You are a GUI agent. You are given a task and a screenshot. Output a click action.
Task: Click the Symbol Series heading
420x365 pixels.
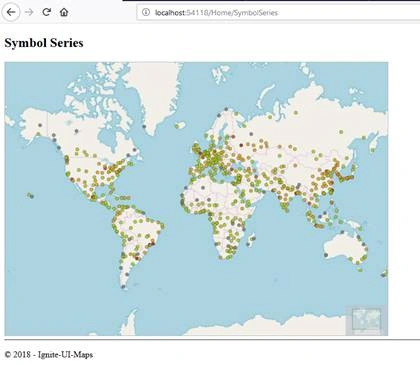[44, 43]
